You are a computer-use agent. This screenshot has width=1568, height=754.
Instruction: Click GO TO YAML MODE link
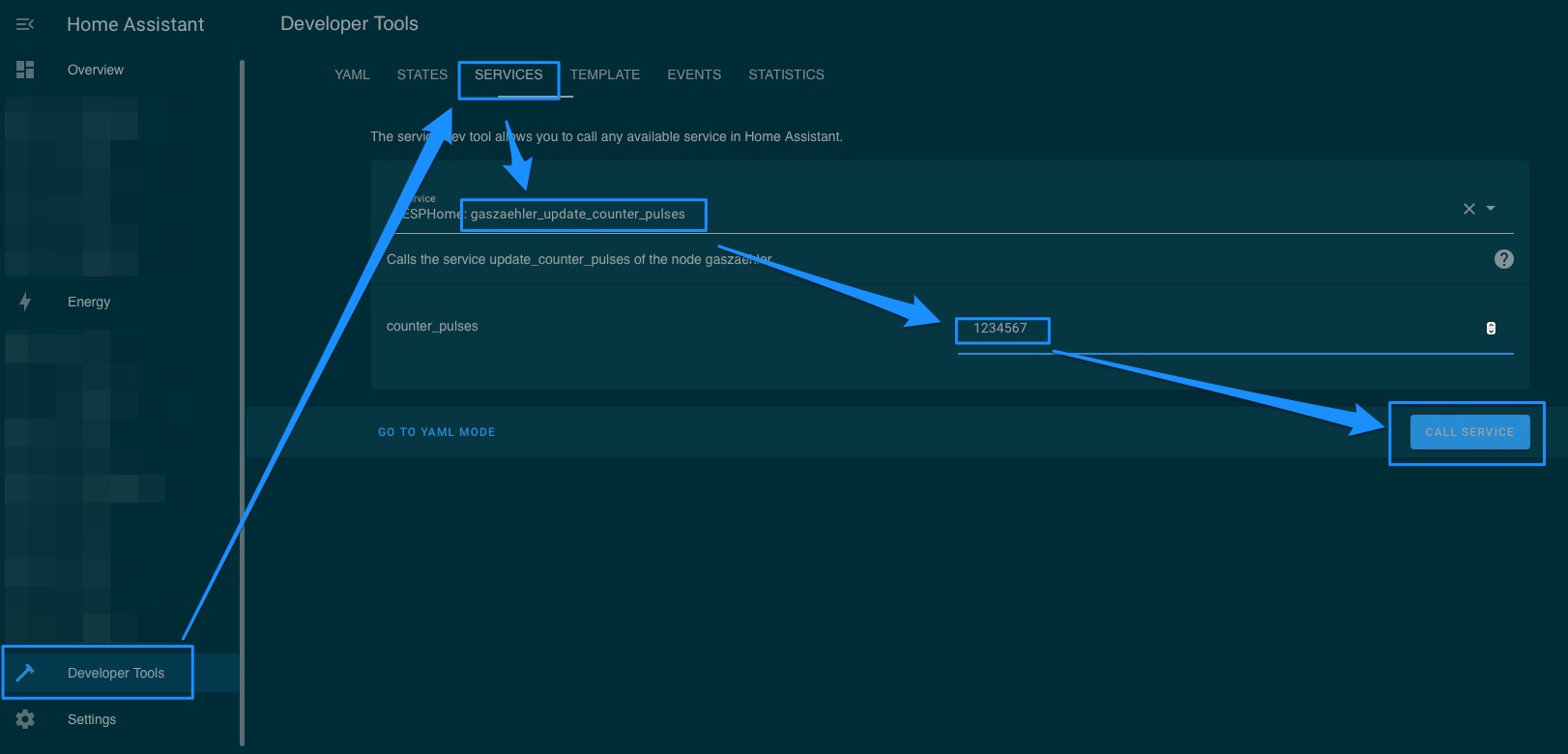(437, 432)
